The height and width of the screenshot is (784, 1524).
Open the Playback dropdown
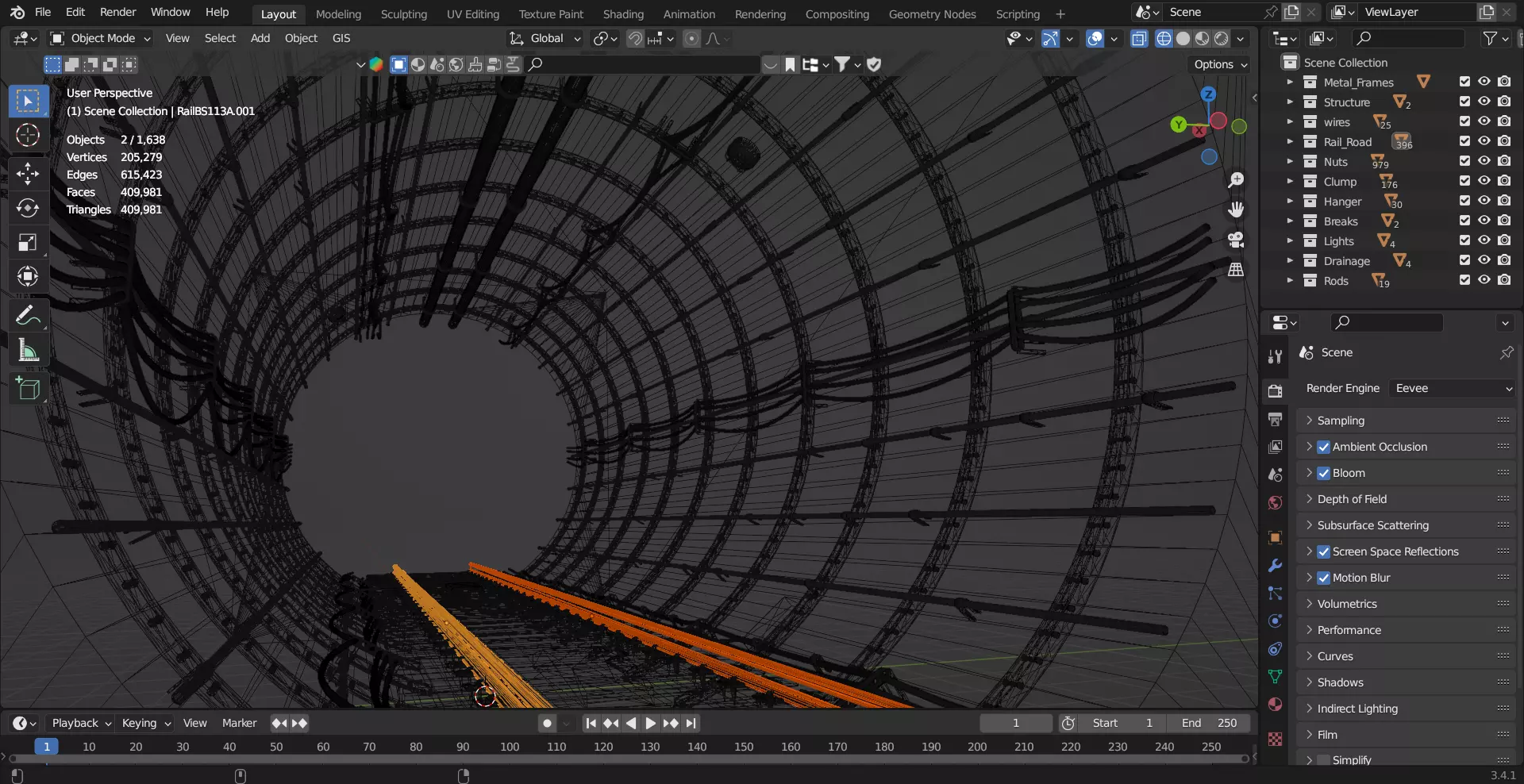[x=81, y=723]
